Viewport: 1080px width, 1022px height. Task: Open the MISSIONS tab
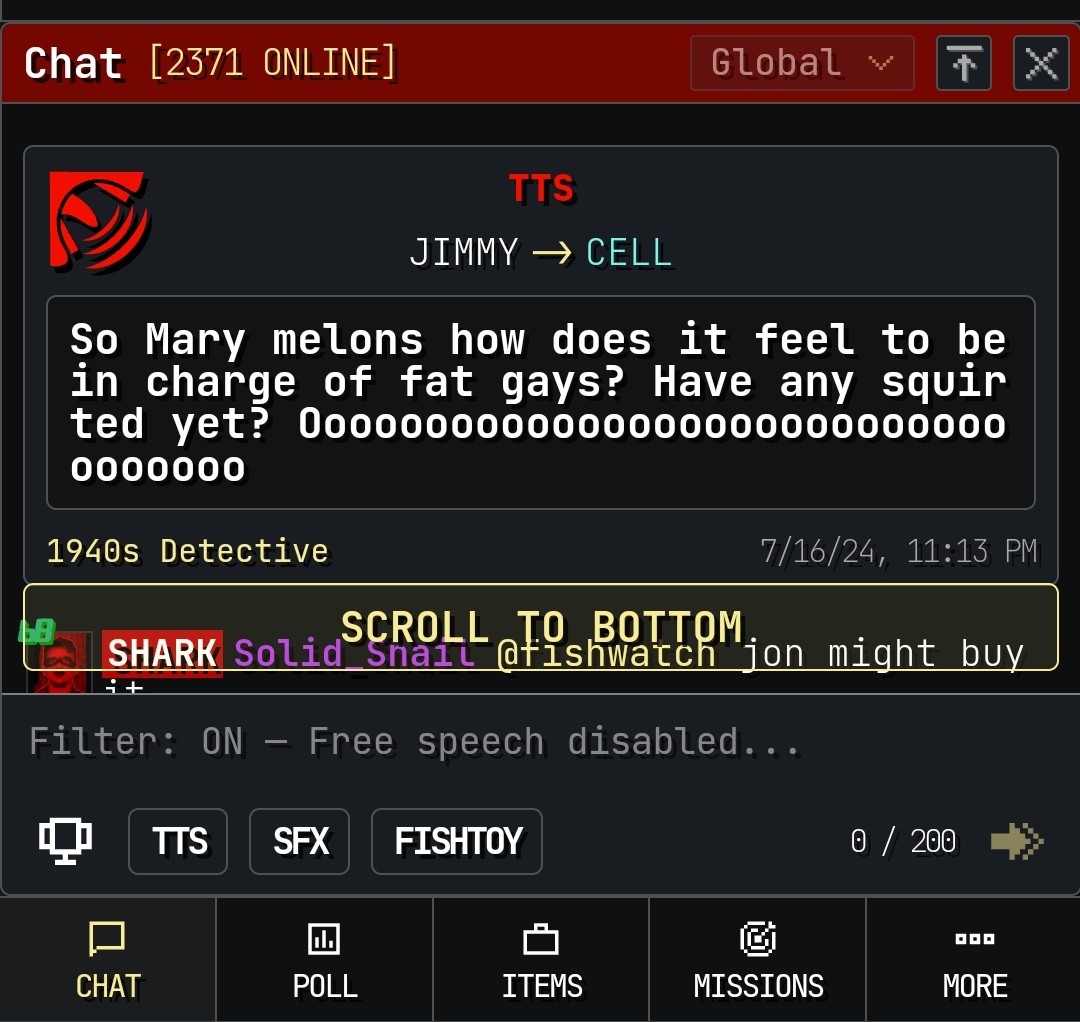click(758, 960)
